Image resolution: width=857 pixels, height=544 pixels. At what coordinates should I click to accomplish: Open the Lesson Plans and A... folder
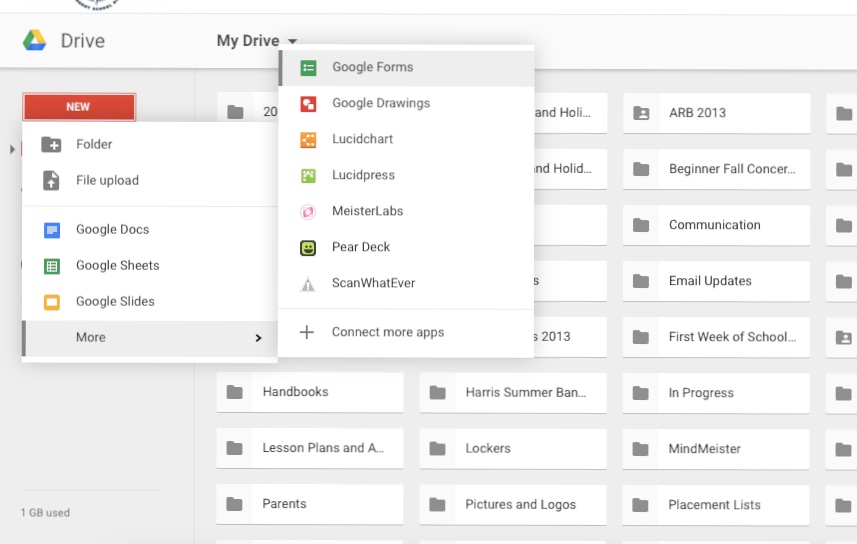(x=310, y=449)
